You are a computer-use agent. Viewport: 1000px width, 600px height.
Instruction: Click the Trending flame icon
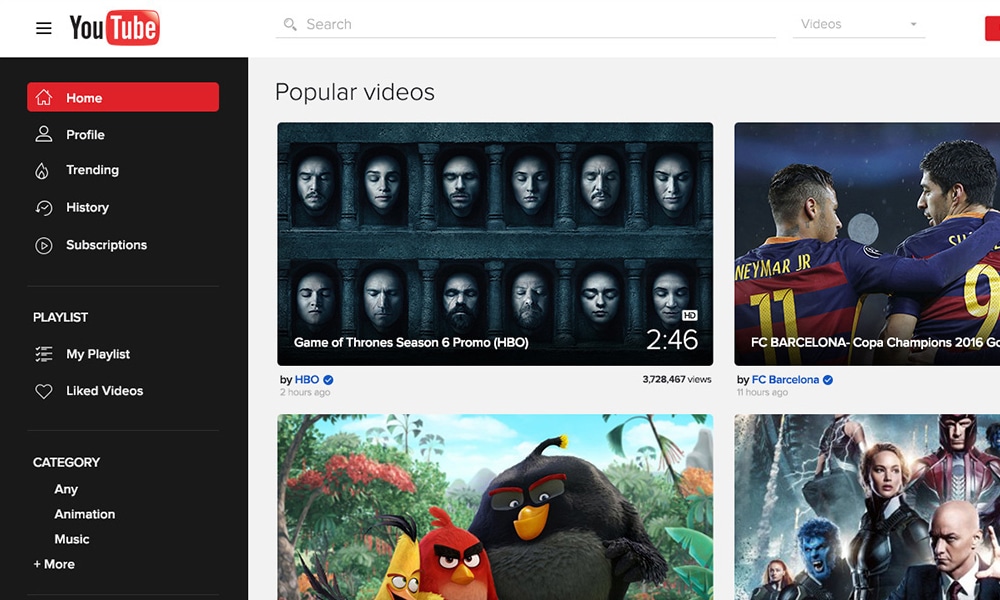tap(42, 170)
